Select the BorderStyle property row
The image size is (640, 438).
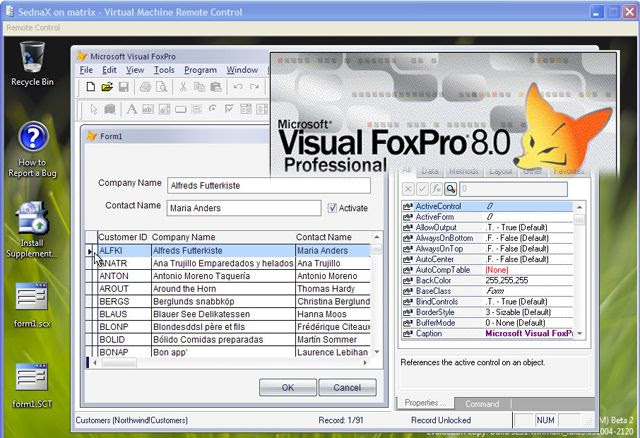(487, 312)
